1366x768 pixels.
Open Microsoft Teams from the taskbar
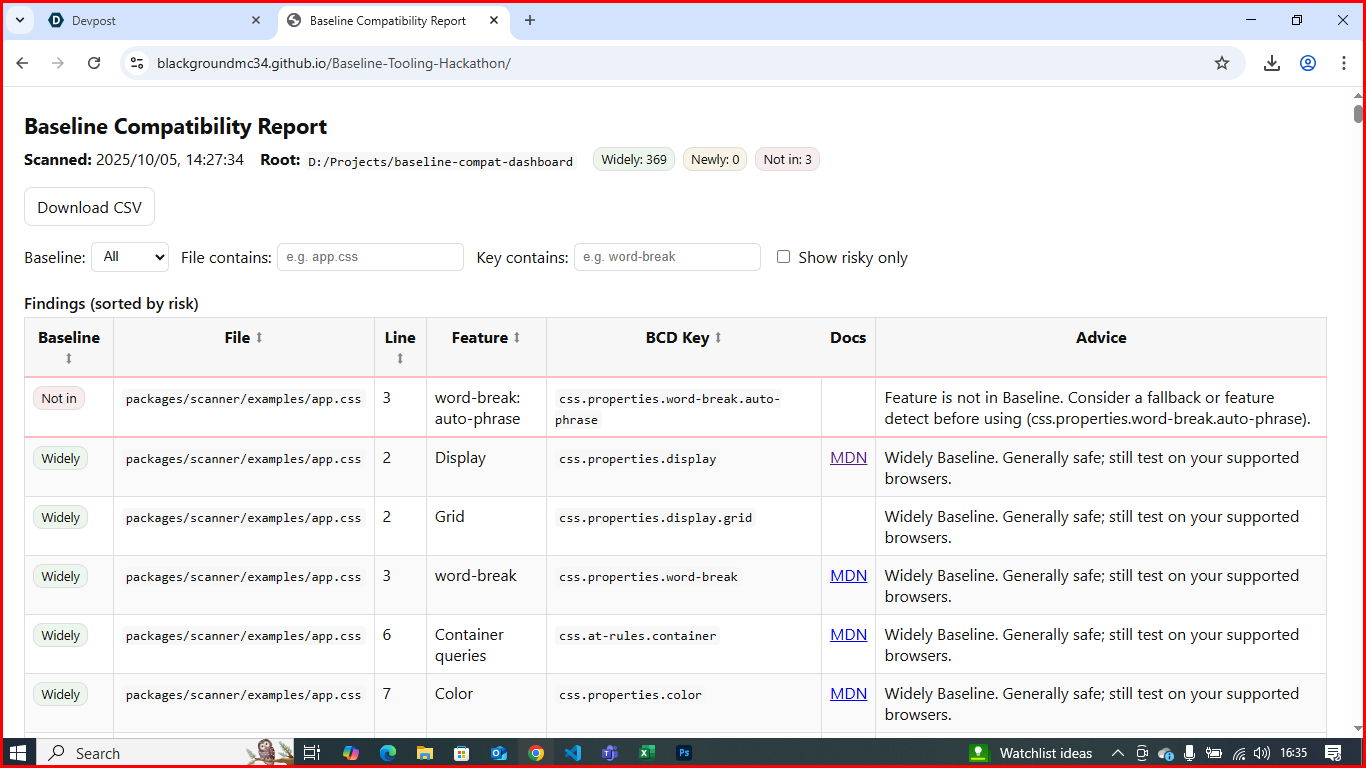[x=610, y=753]
